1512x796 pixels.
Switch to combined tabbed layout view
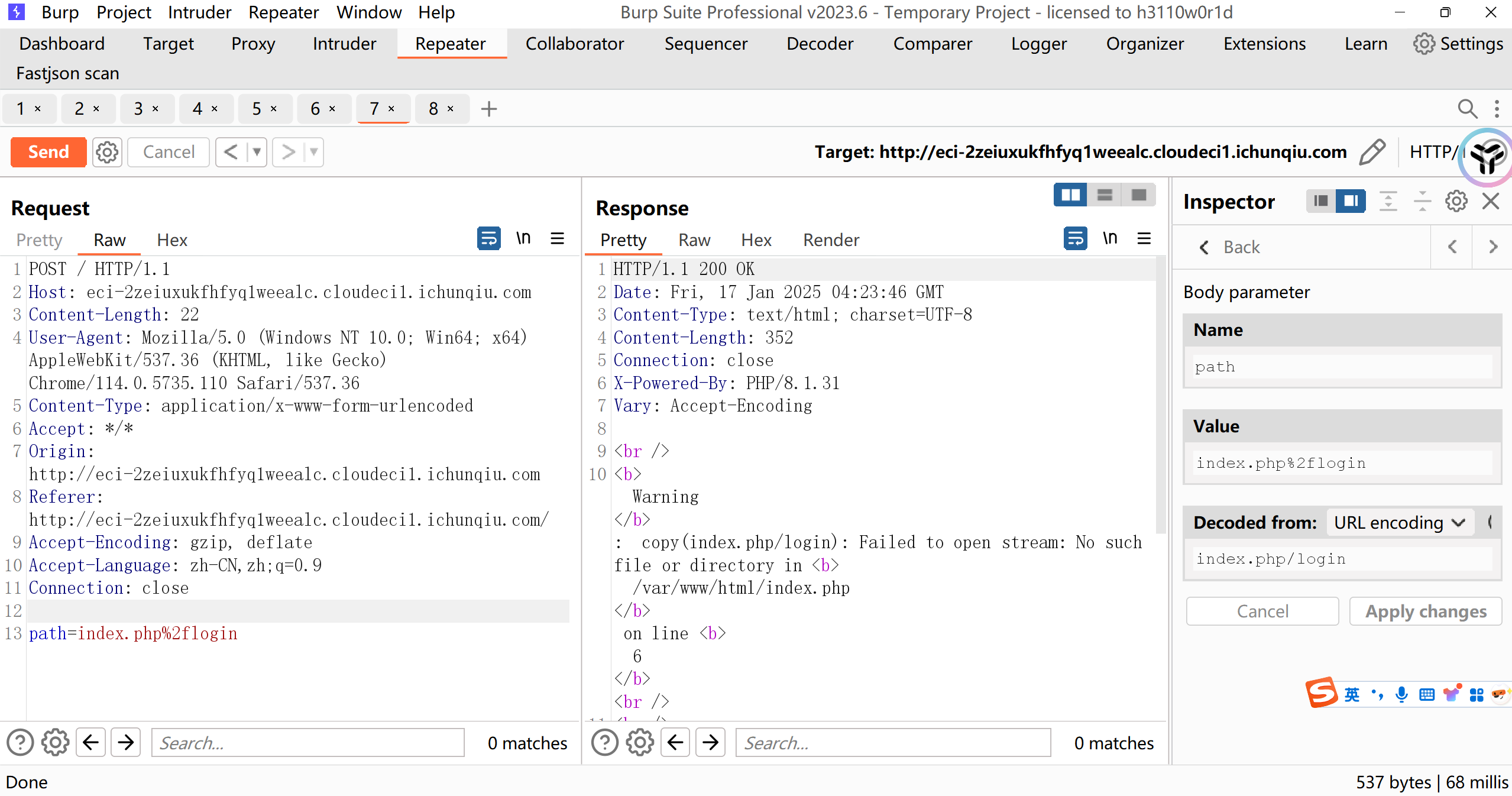point(1139,195)
